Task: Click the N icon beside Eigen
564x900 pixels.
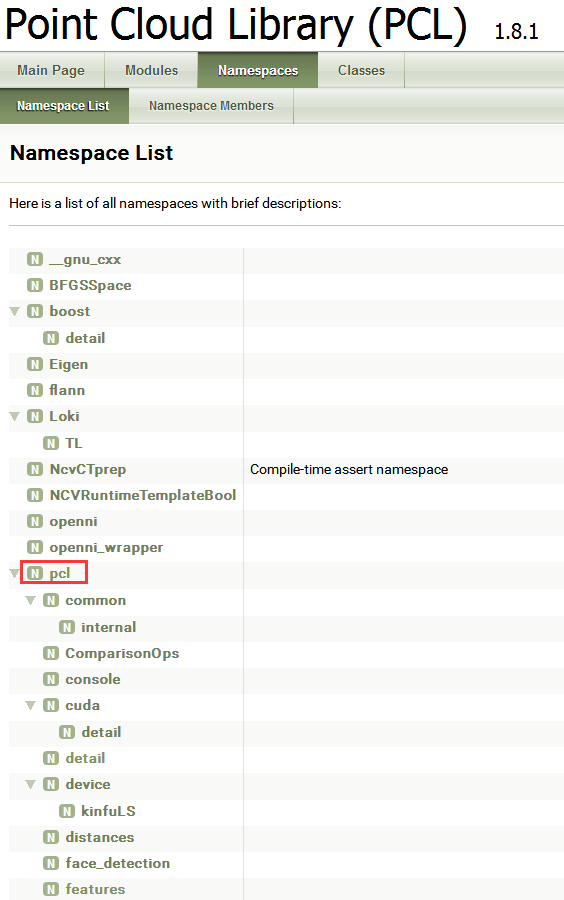Action: point(35,364)
